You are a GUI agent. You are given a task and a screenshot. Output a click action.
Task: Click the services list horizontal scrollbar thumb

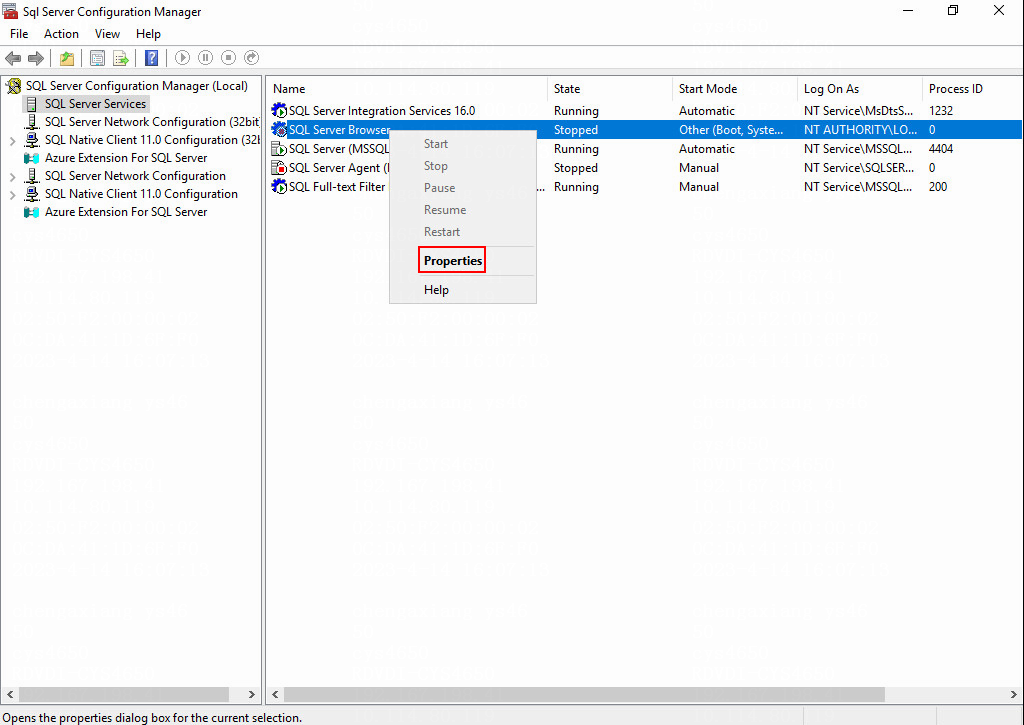point(584,694)
